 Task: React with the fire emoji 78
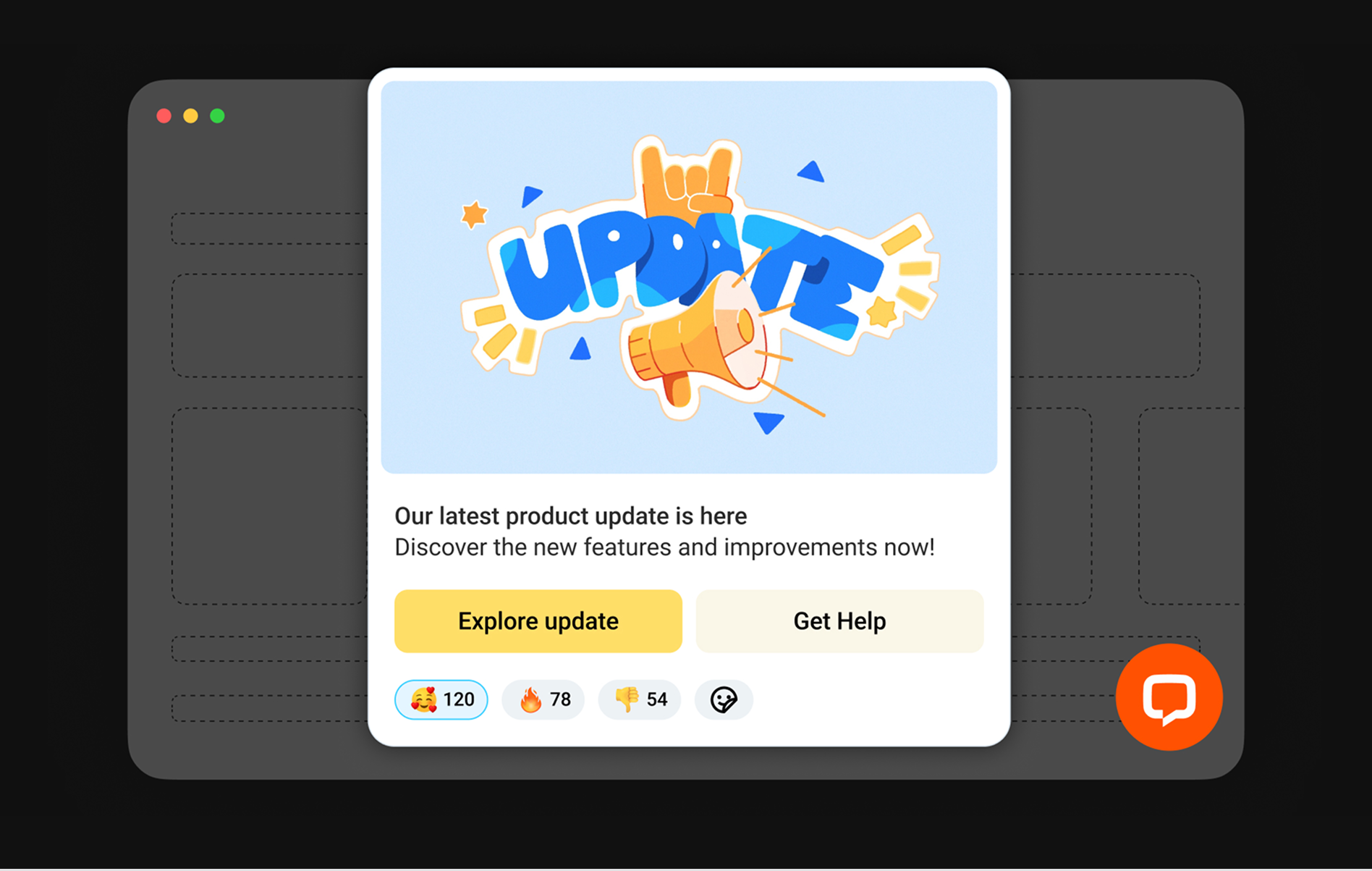click(x=543, y=699)
